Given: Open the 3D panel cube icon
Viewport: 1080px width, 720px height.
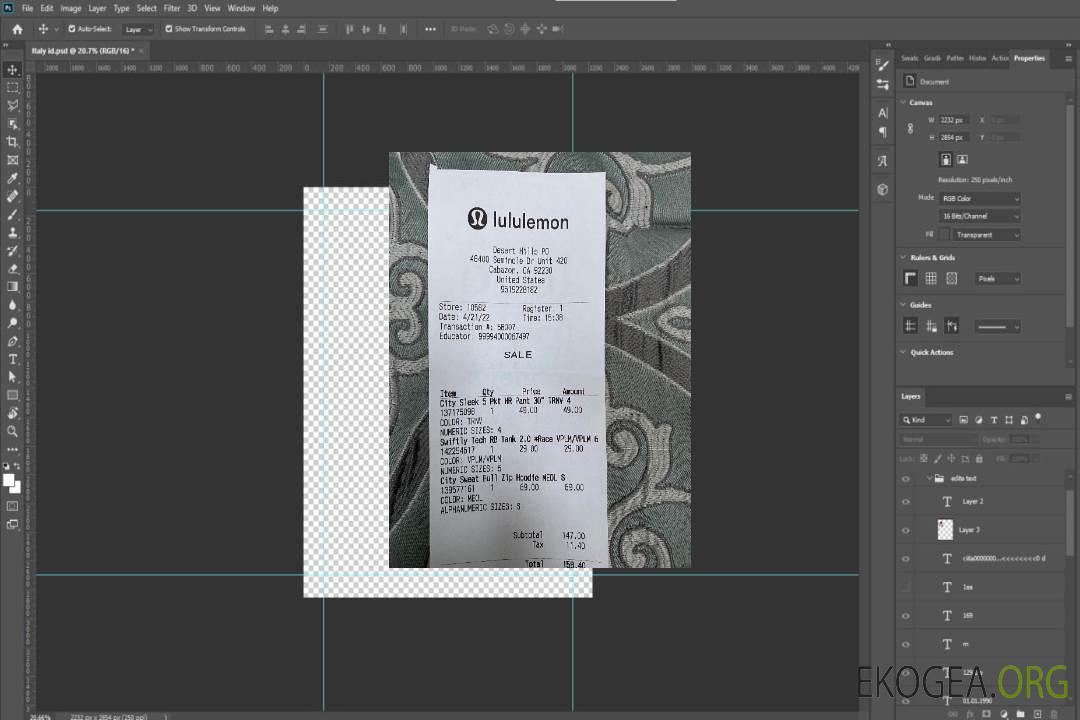Looking at the screenshot, I should (x=883, y=189).
